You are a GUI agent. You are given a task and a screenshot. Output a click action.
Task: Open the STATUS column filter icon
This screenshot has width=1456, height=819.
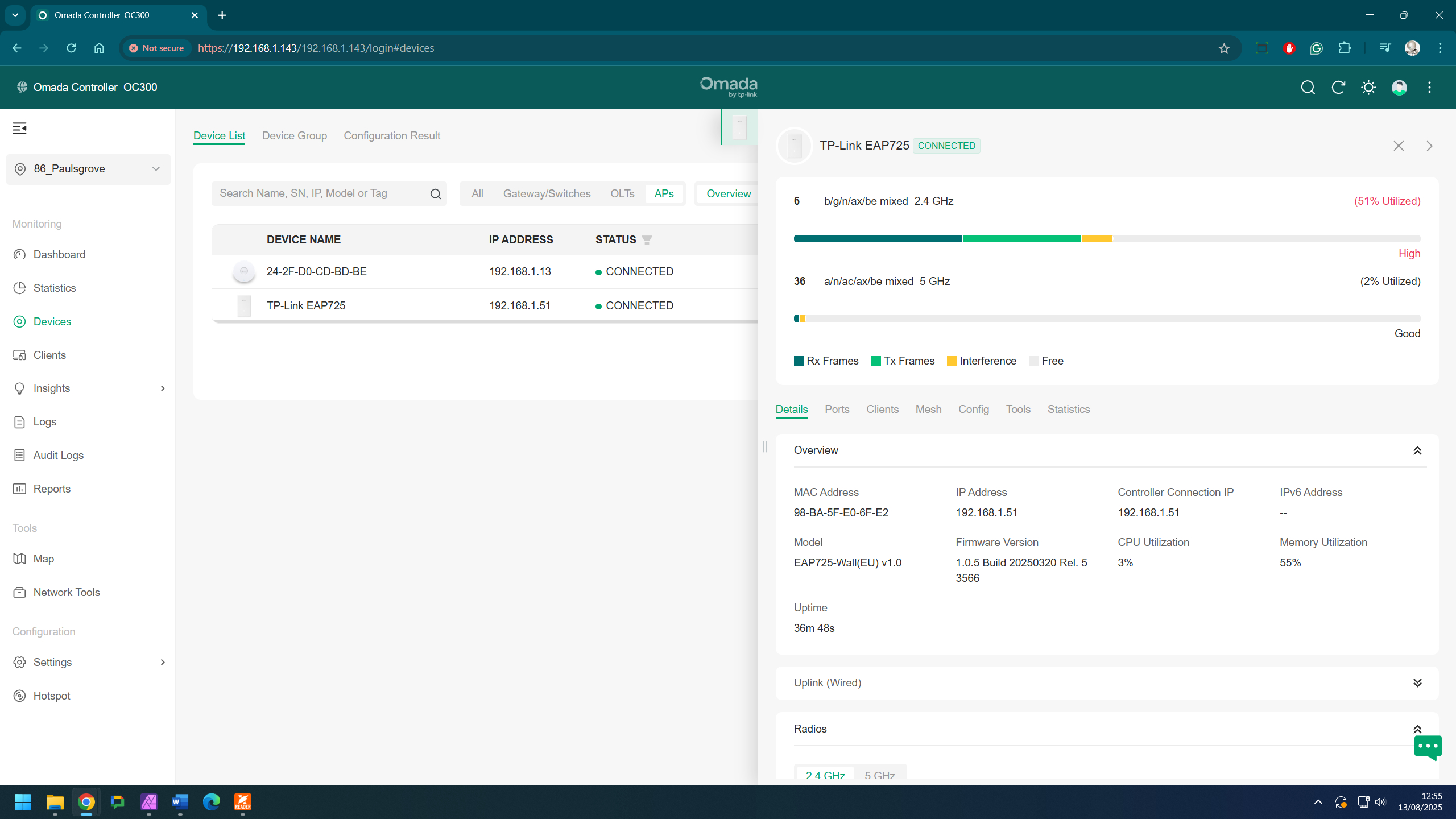[647, 240]
